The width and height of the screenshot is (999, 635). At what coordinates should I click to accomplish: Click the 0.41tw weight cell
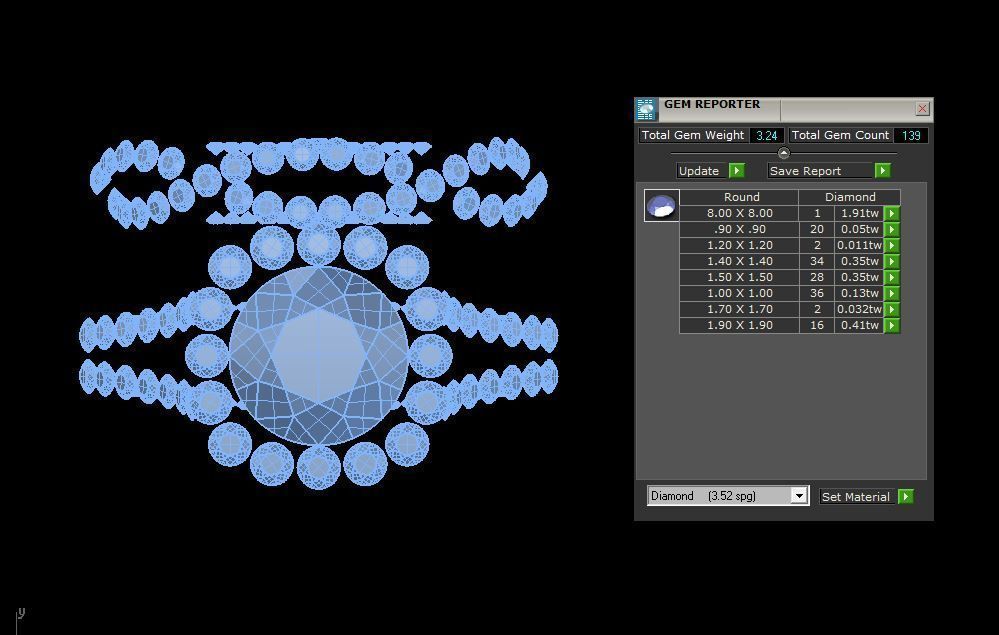point(859,325)
